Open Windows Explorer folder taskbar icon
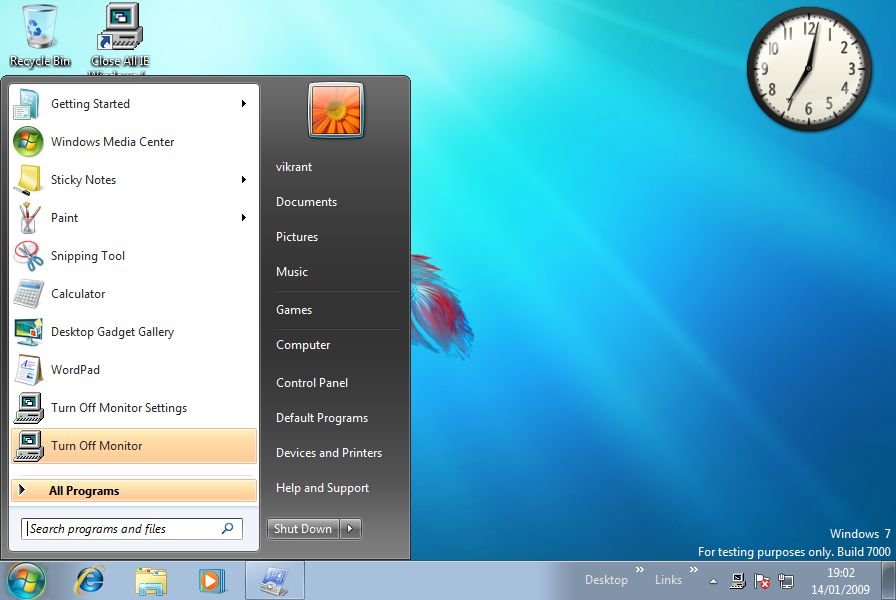This screenshot has width=896, height=600. (151, 581)
